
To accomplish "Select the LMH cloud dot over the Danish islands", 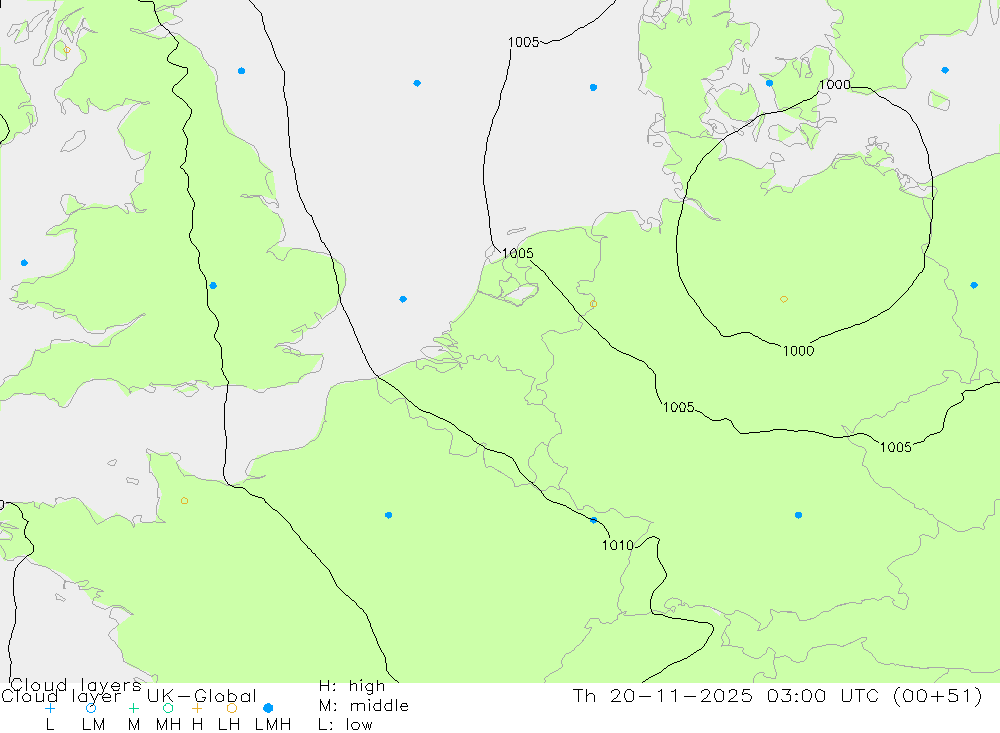I will tap(769, 83).
